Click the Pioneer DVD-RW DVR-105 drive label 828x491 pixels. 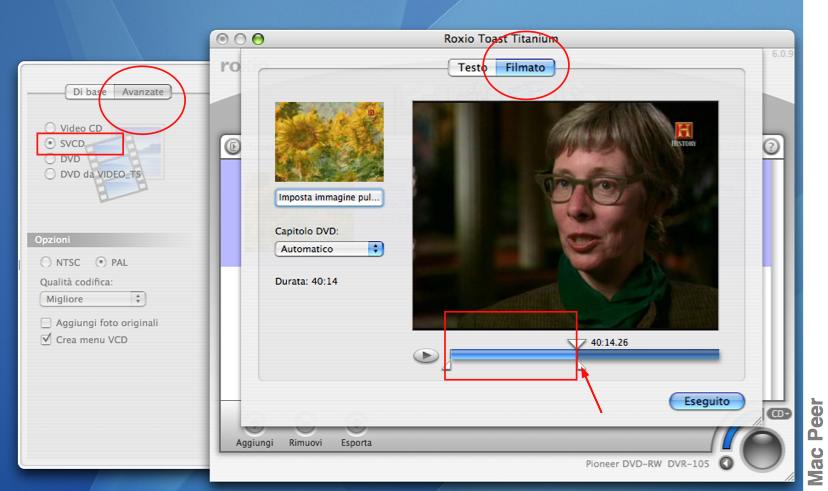click(647, 464)
